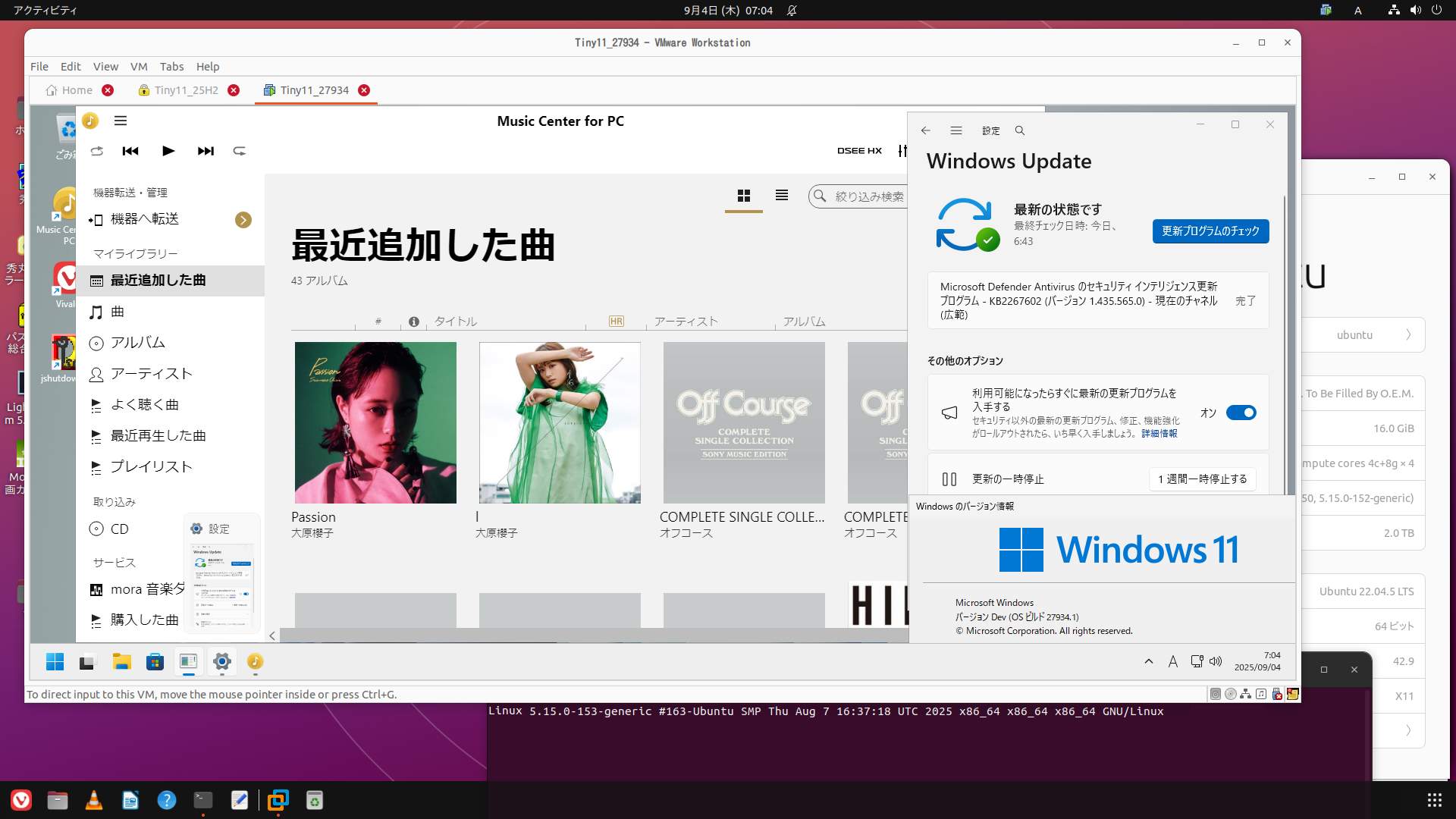Start playback with the play button
This screenshot has height=819, width=1456.
(168, 151)
